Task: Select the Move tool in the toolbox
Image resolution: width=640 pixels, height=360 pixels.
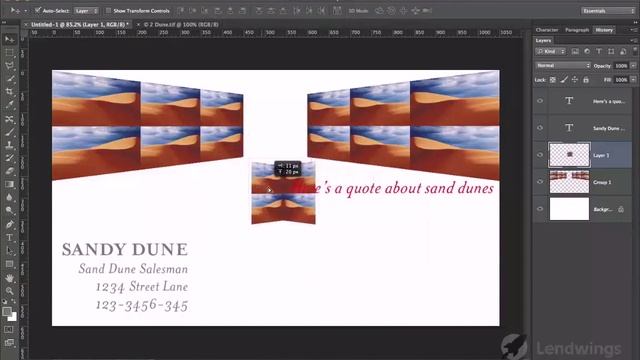Action: point(9,39)
